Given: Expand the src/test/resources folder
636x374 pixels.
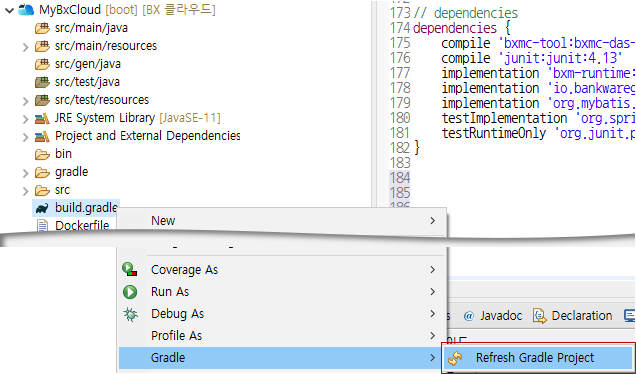Looking at the screenshot, I should (x=26, y=101).
